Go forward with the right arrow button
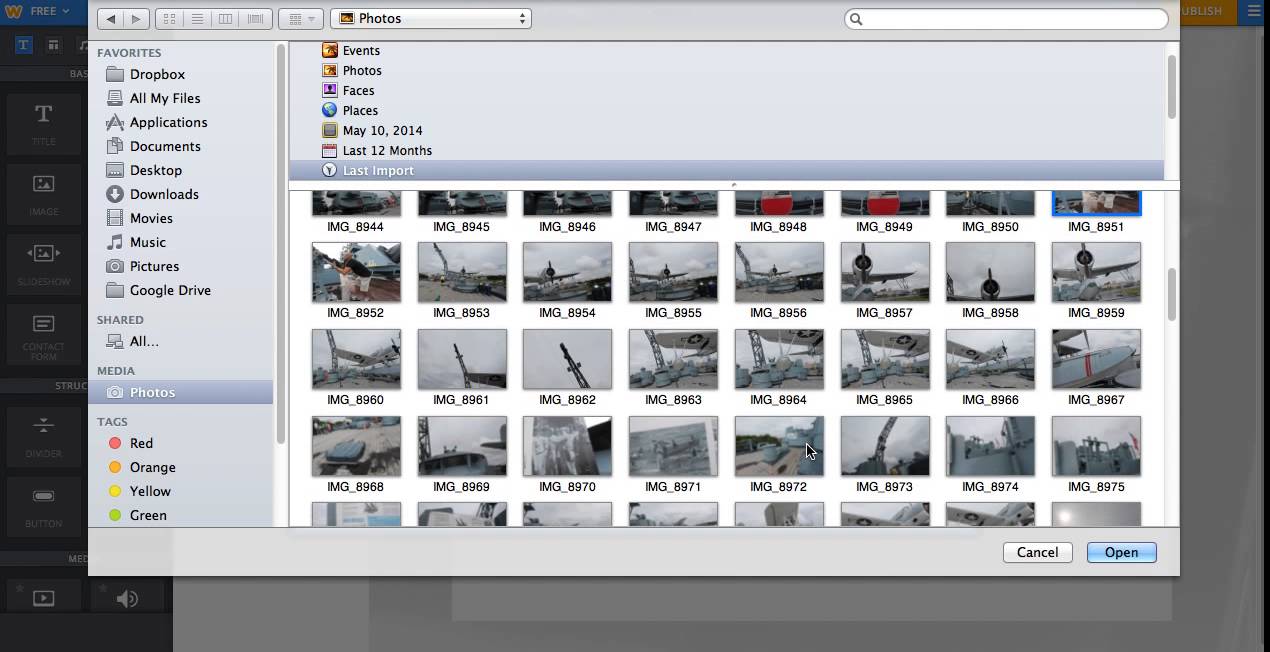Screen dimensions: 1270x652 pyautogui.click(x=136, y=19)
